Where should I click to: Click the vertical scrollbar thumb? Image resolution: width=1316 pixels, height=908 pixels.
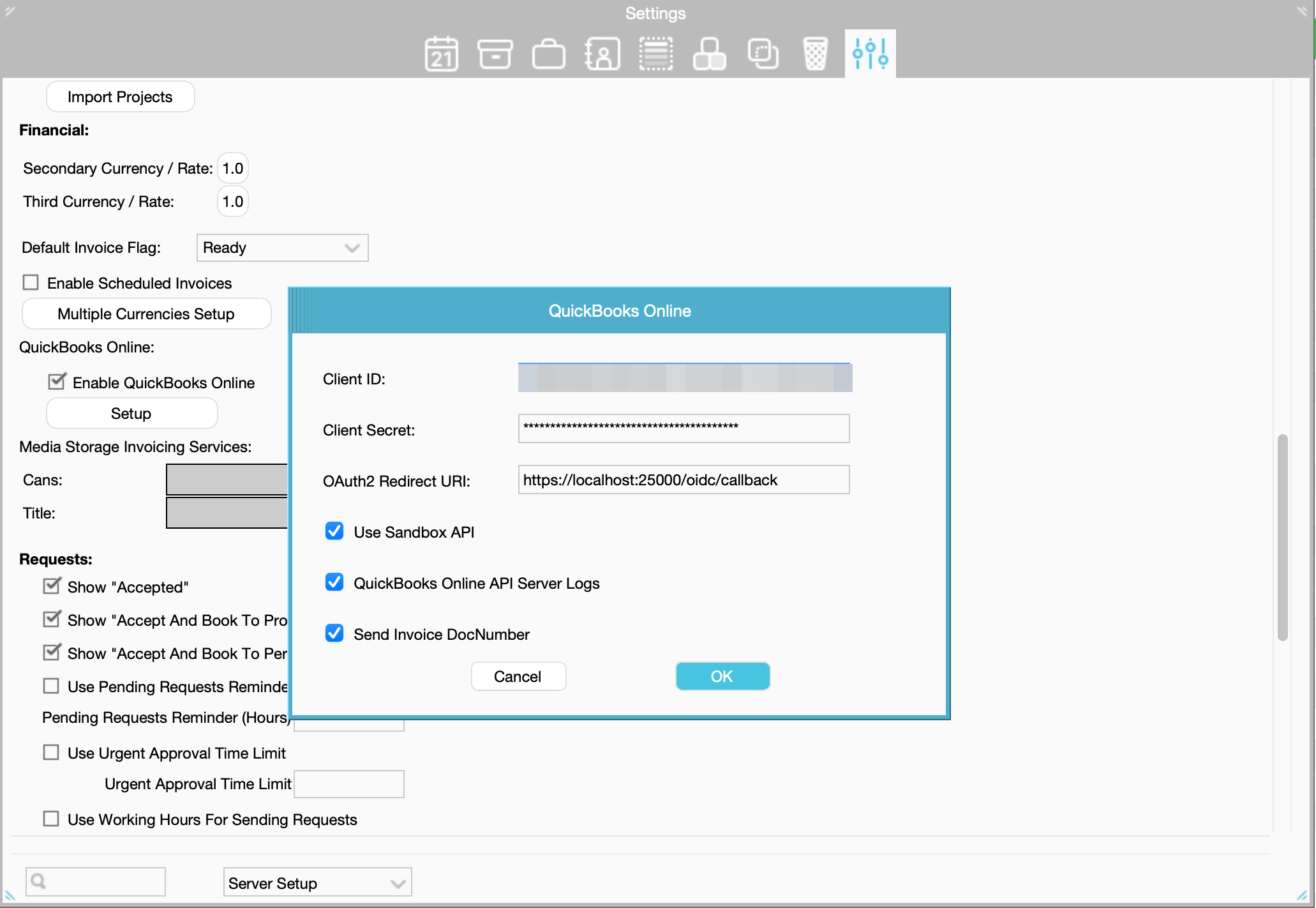[1282, 536]
